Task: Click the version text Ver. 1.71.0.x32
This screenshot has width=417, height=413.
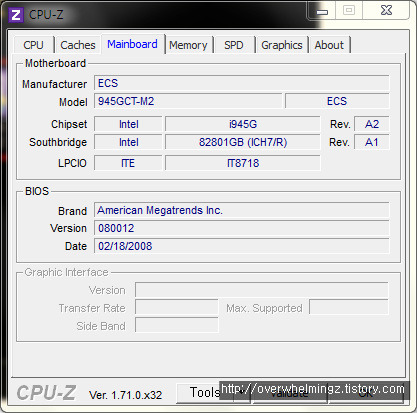Action: [x=125, y=395]
